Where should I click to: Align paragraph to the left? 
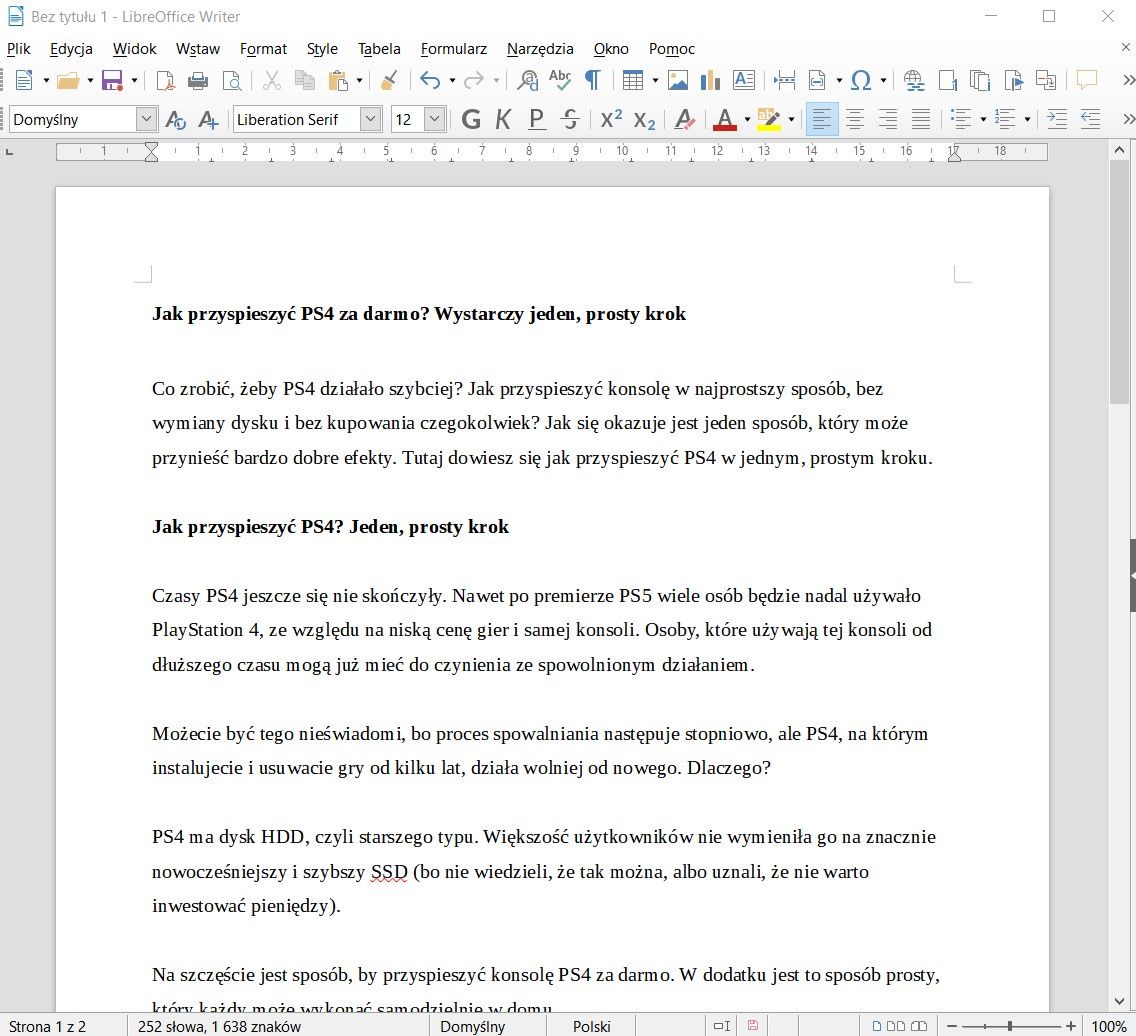tap(822, 120)
